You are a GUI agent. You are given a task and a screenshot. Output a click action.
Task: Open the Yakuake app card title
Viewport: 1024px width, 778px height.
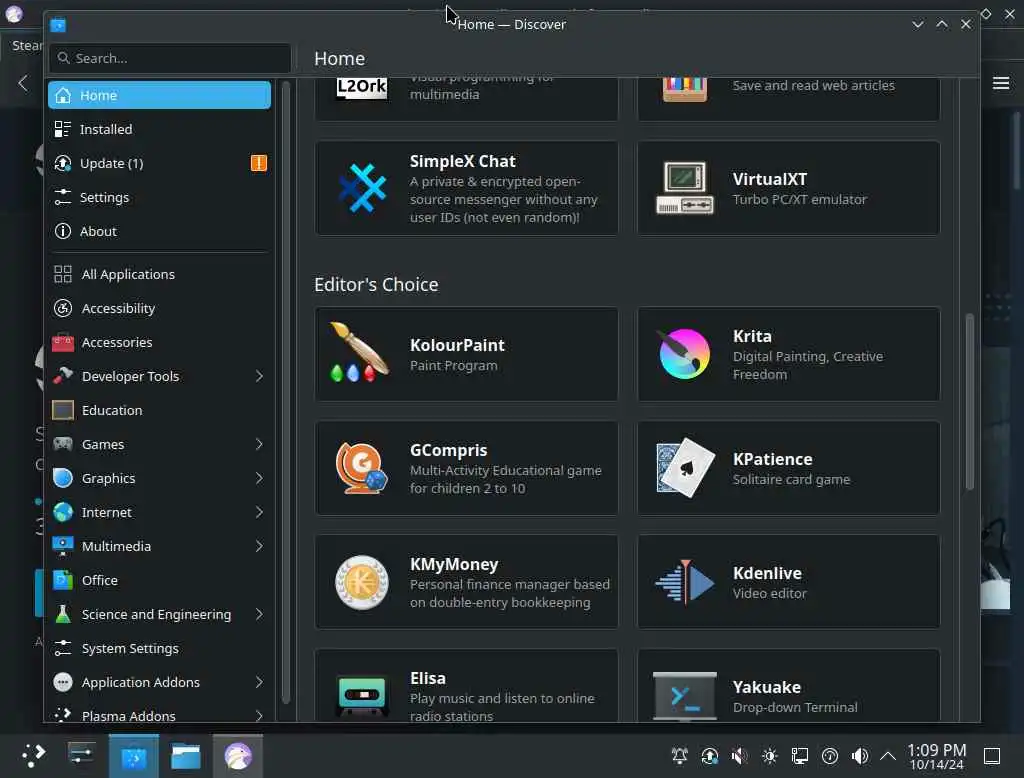pos(767,687)
